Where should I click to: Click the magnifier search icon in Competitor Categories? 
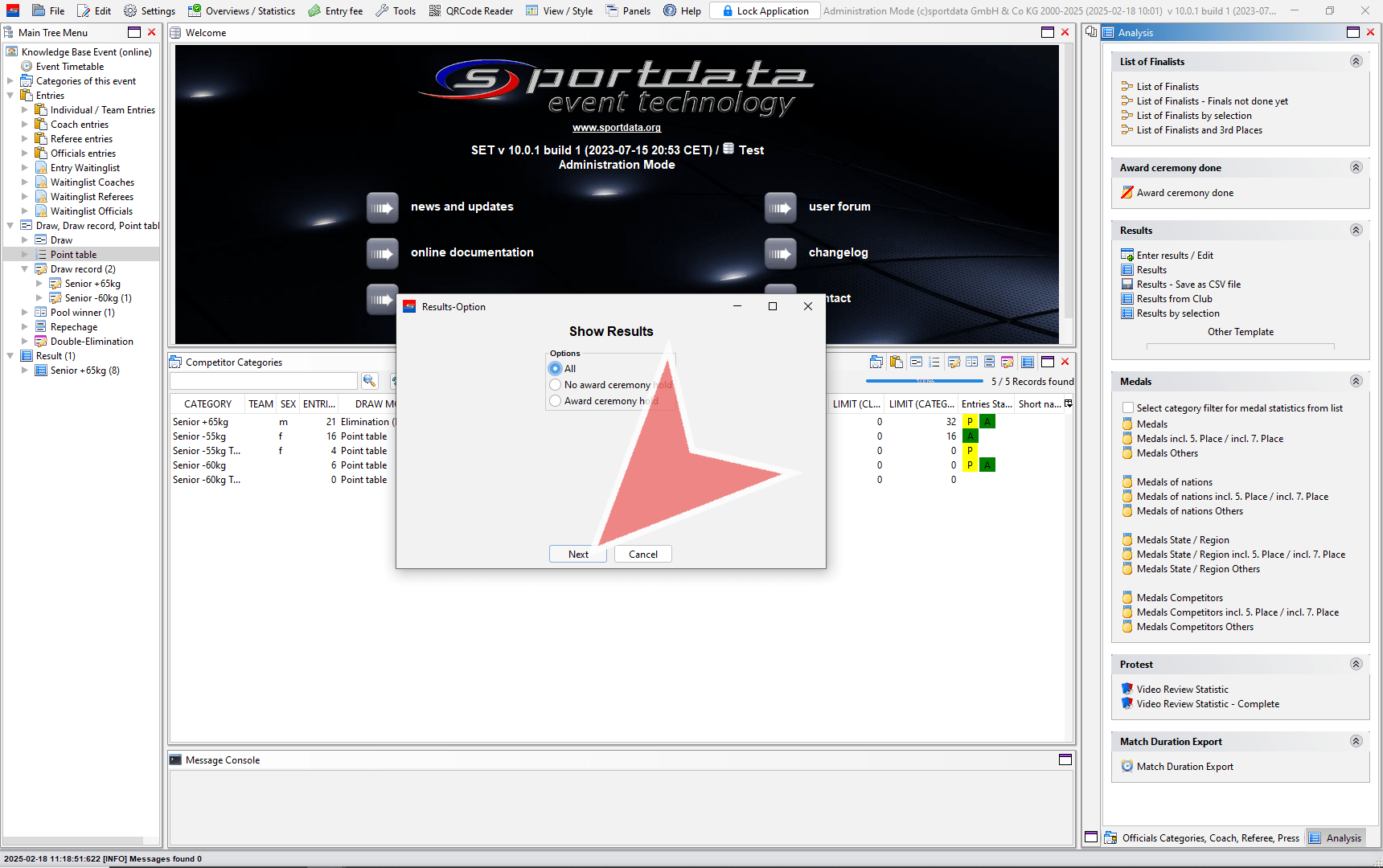click(x=369, y=381)
